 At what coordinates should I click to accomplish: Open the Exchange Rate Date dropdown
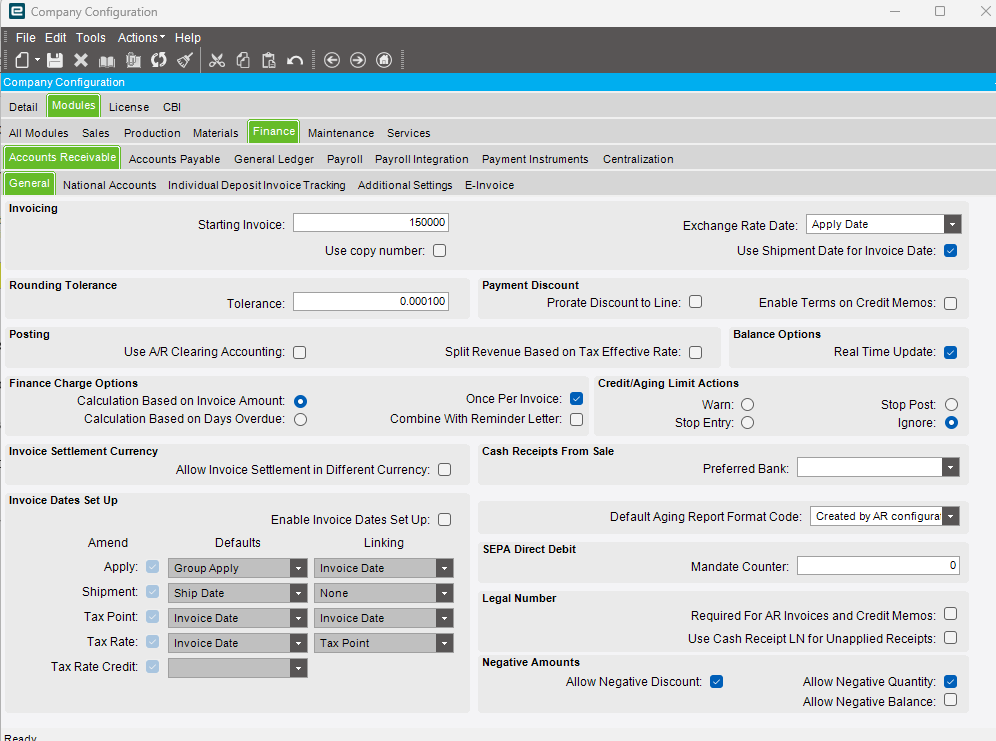pos(952,224)
